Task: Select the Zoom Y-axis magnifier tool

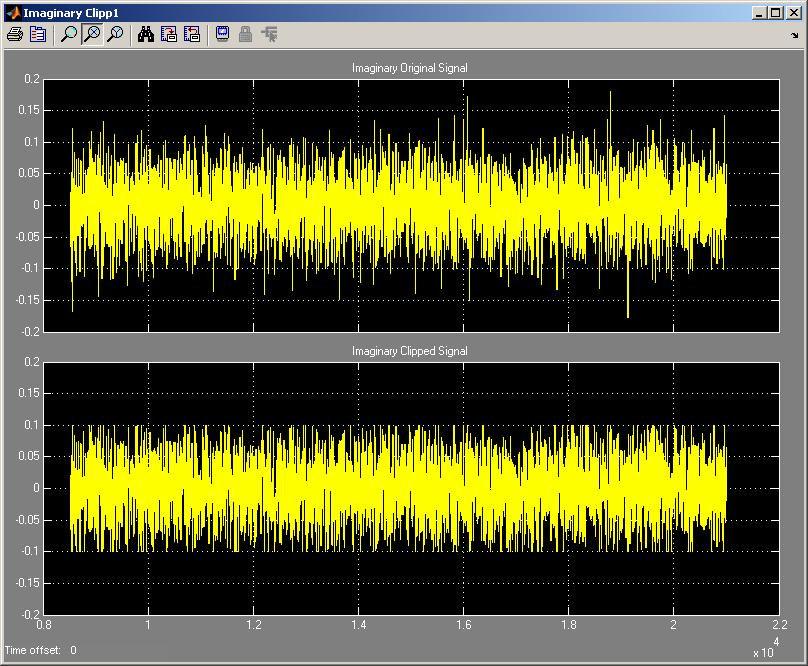Action: (x=115, y=35)
